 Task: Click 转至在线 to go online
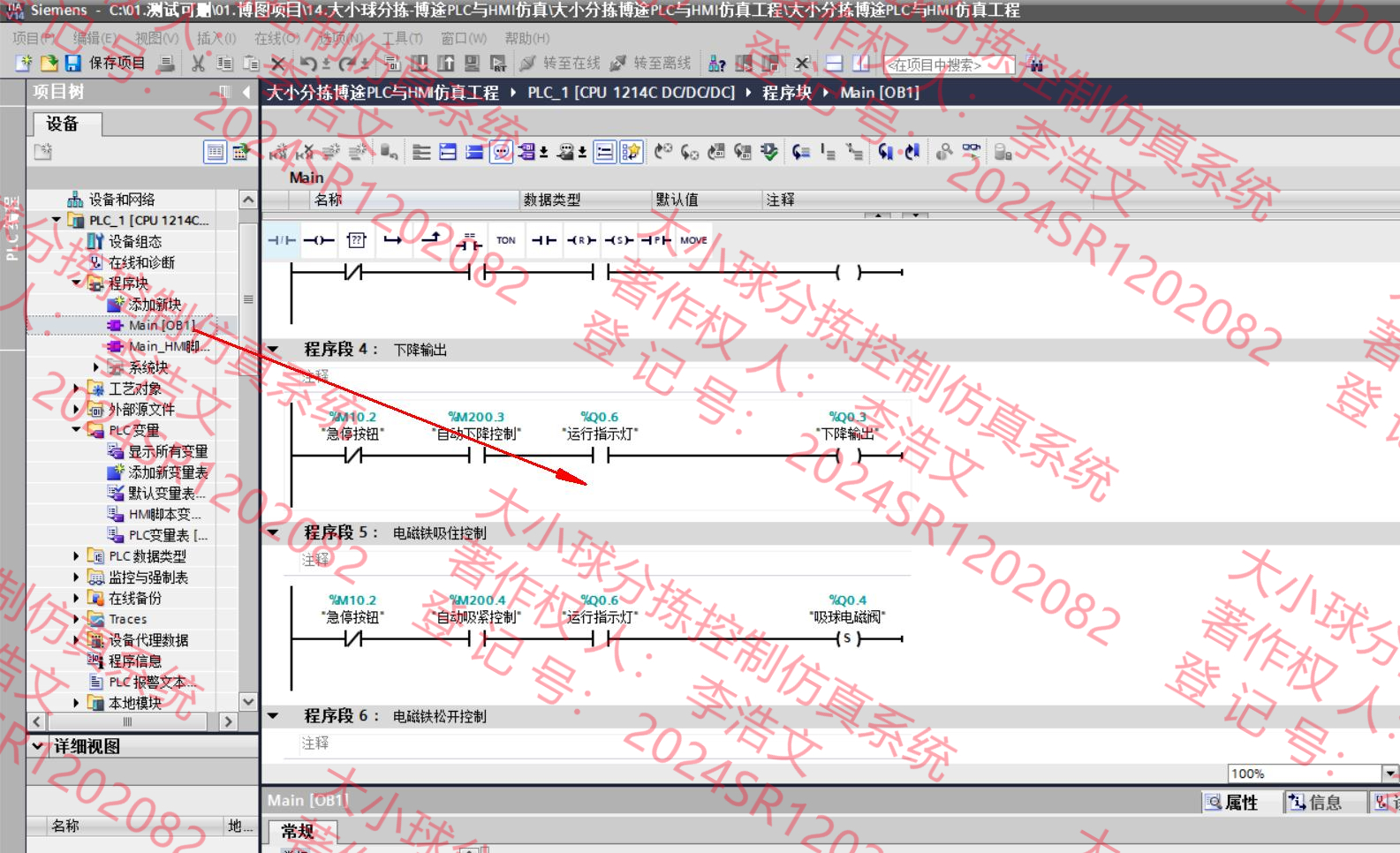560,64
